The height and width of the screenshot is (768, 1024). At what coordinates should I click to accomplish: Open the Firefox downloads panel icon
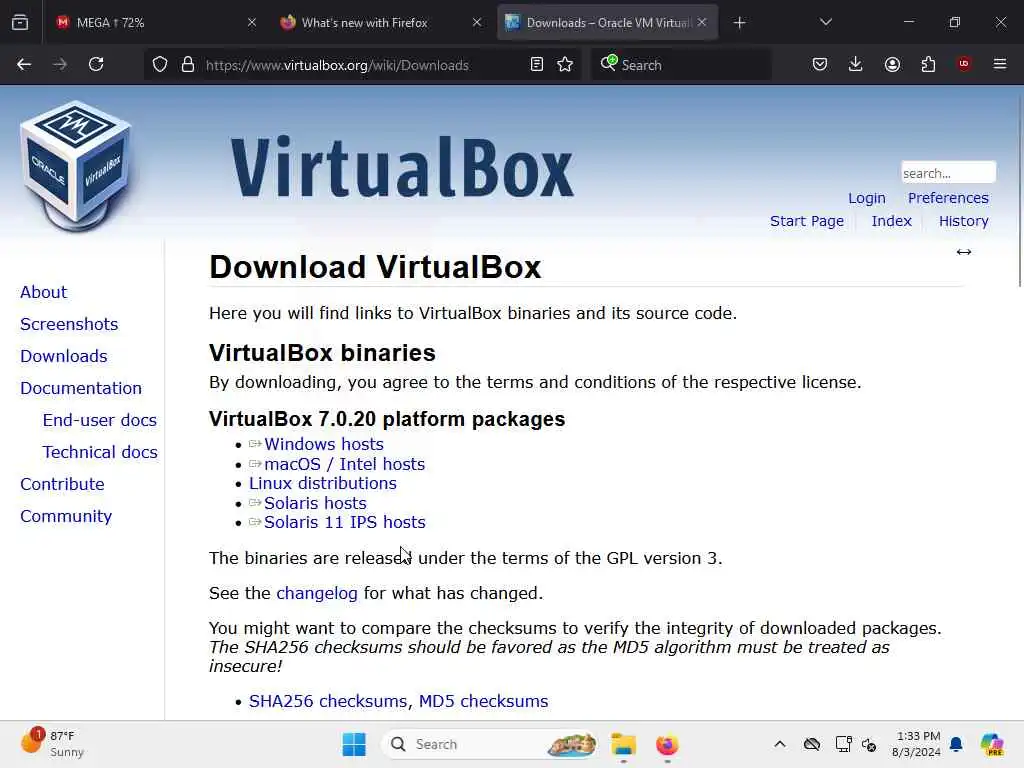point(856,64)
